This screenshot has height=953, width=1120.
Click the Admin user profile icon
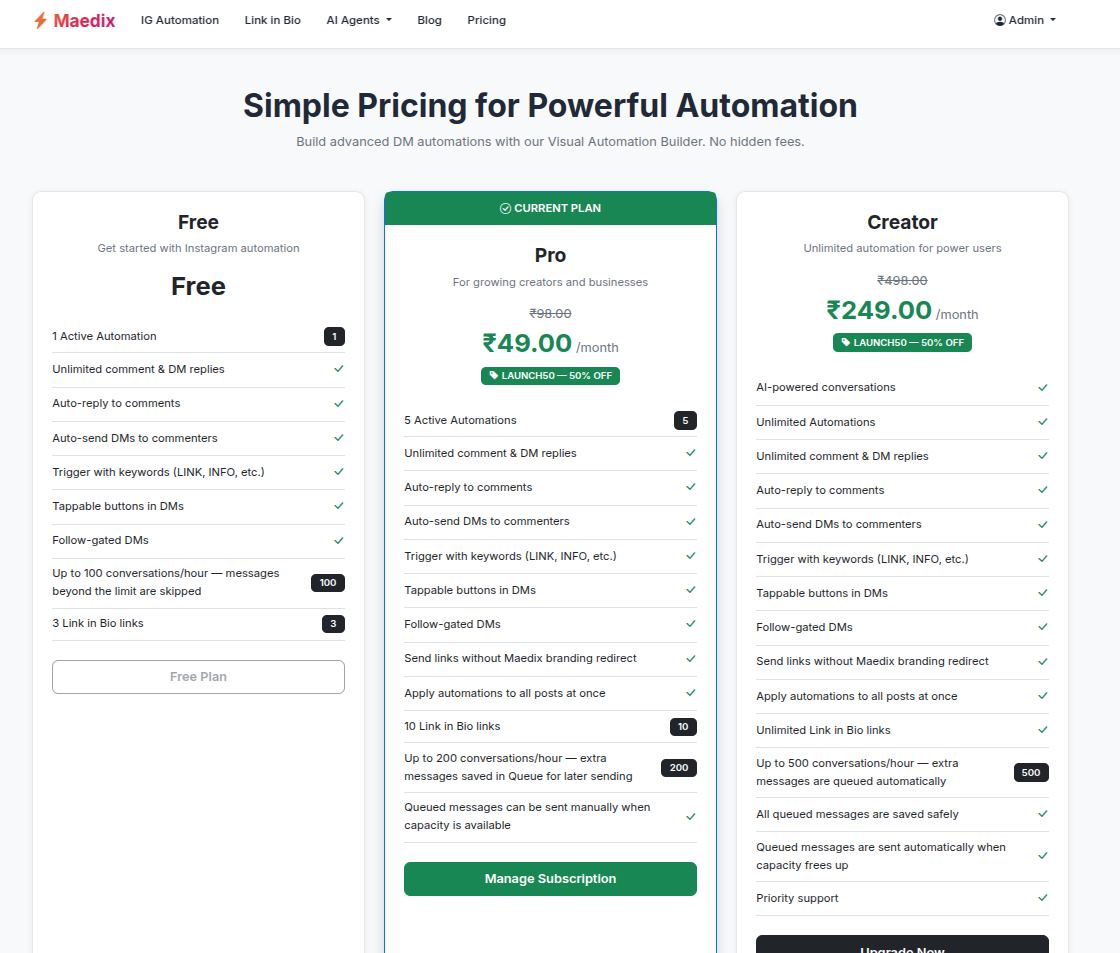coord(998,19)
